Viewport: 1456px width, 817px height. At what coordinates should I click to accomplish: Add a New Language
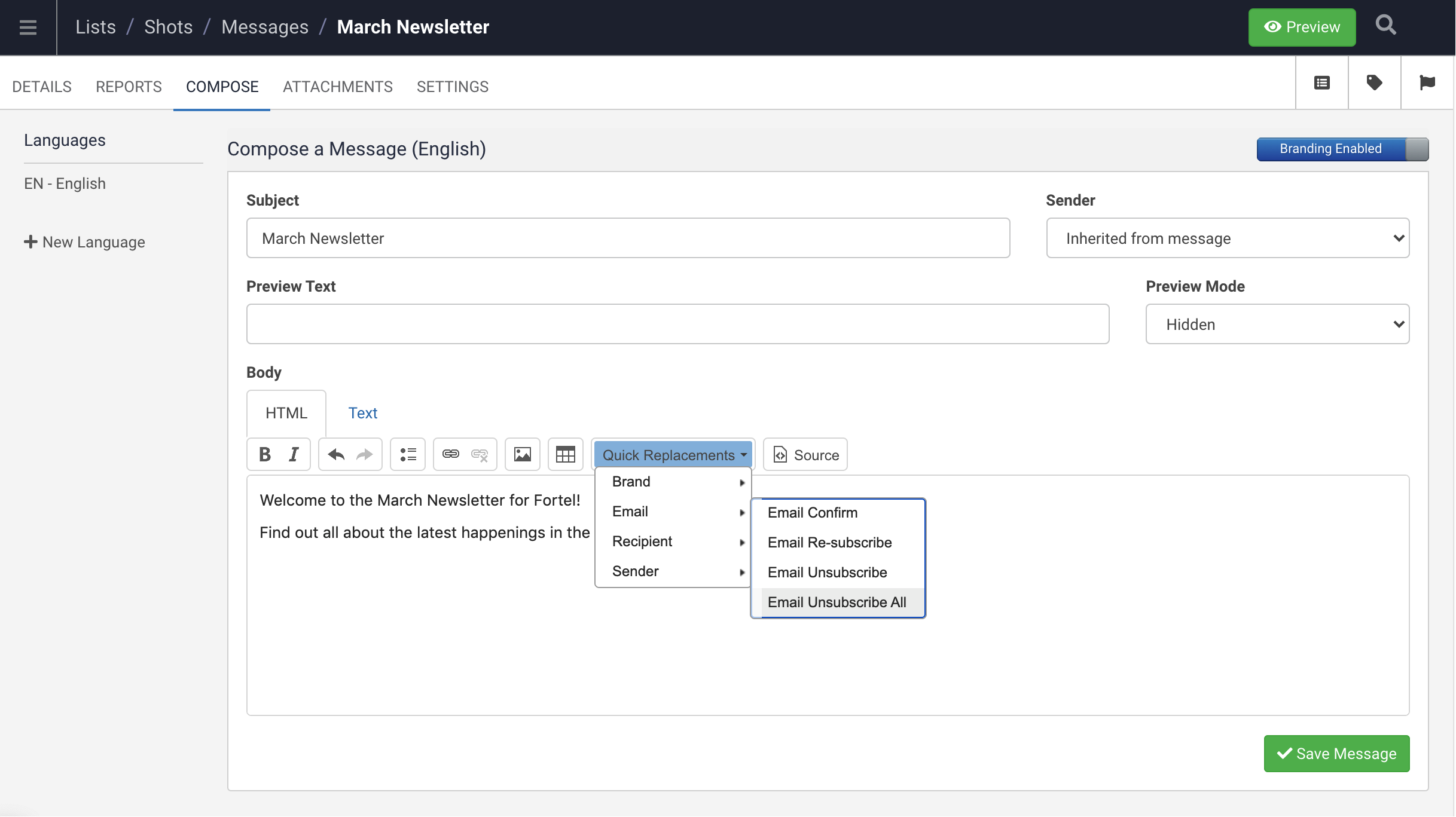tap(85, 242)
